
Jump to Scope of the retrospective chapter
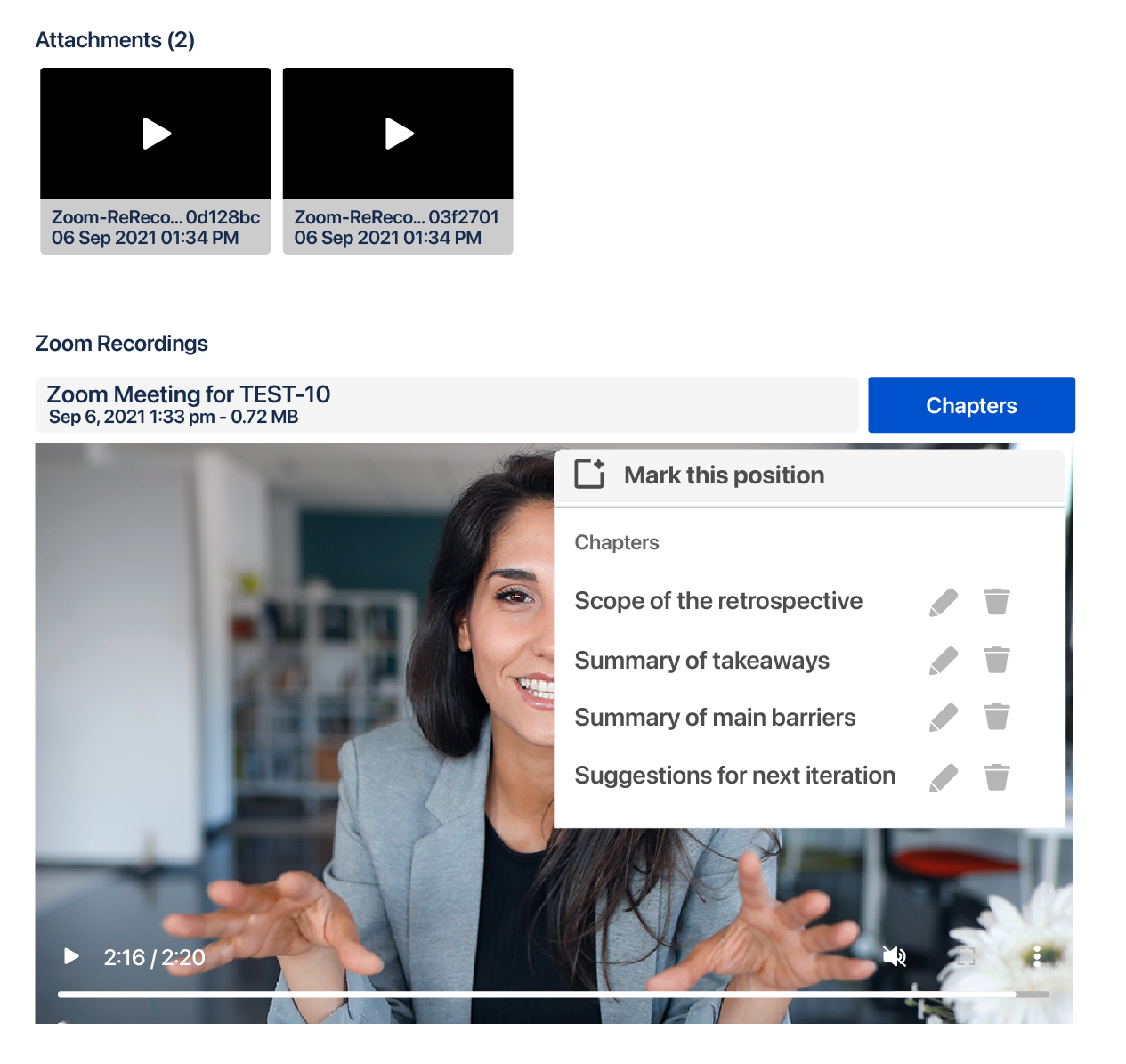pos(718,601)
